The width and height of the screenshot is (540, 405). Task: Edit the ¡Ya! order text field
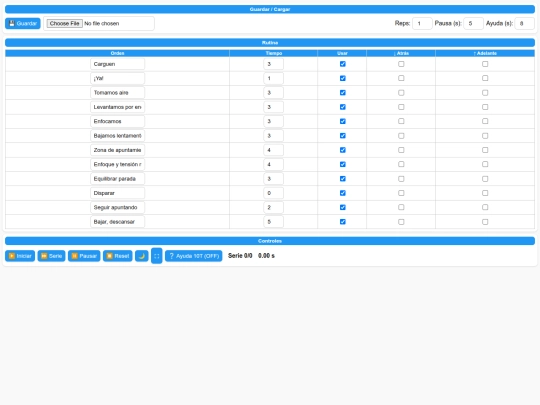117,78
